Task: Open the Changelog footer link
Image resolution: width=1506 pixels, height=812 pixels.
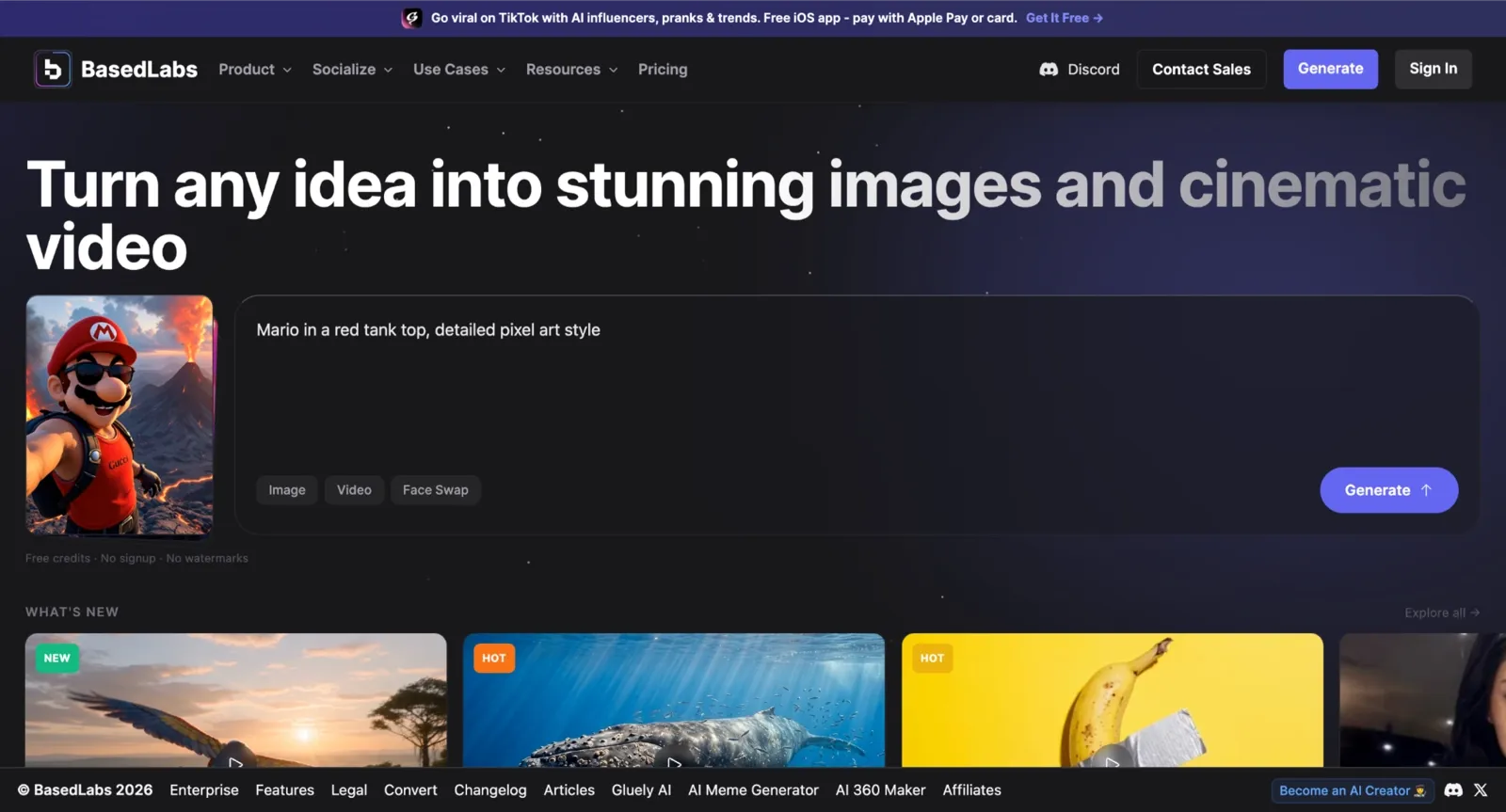Action: [x=490, y=790]
